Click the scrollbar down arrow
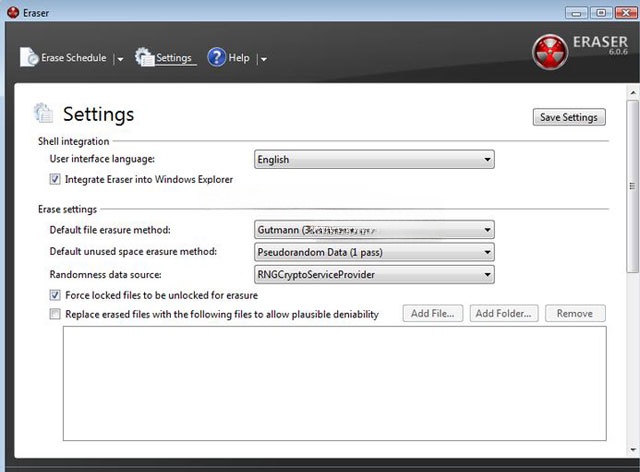640x472 pixels. pyautogui.click(x=633, y=450)
